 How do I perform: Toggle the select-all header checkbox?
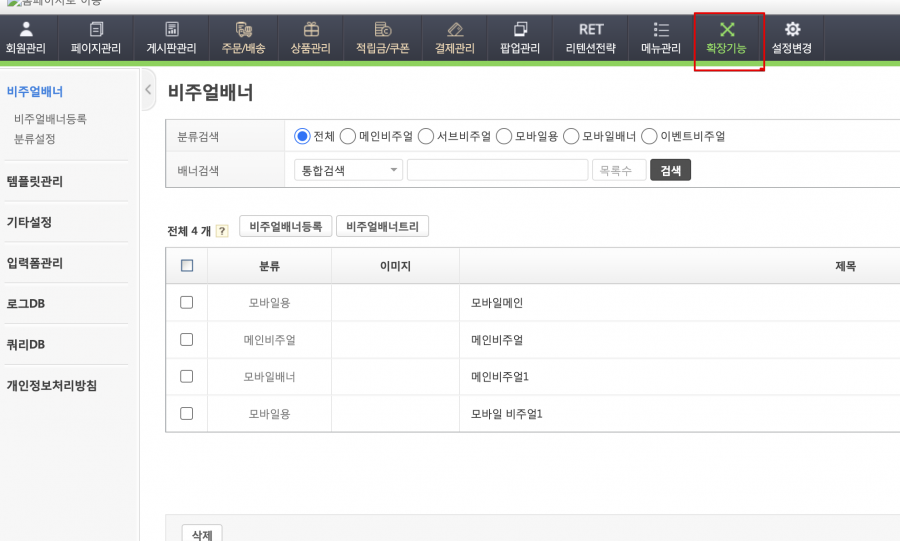point(186,266)
